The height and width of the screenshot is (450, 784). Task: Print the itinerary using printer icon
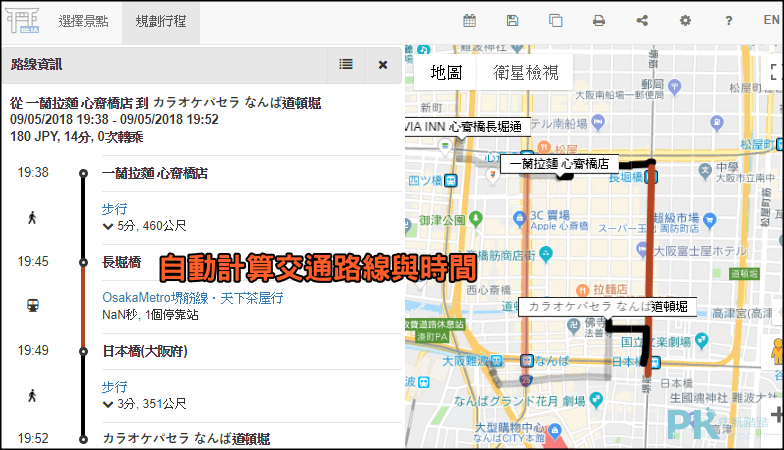click(598, 20)
